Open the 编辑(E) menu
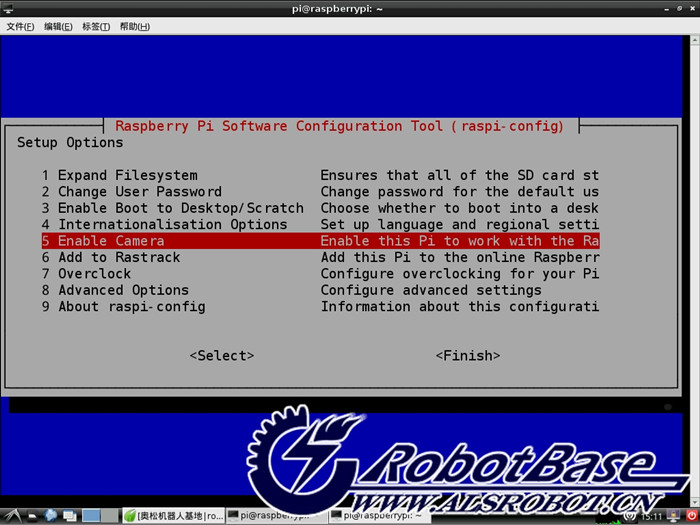Image resolution: width=700 pixels, height=525 pixels. coord(58,27)
